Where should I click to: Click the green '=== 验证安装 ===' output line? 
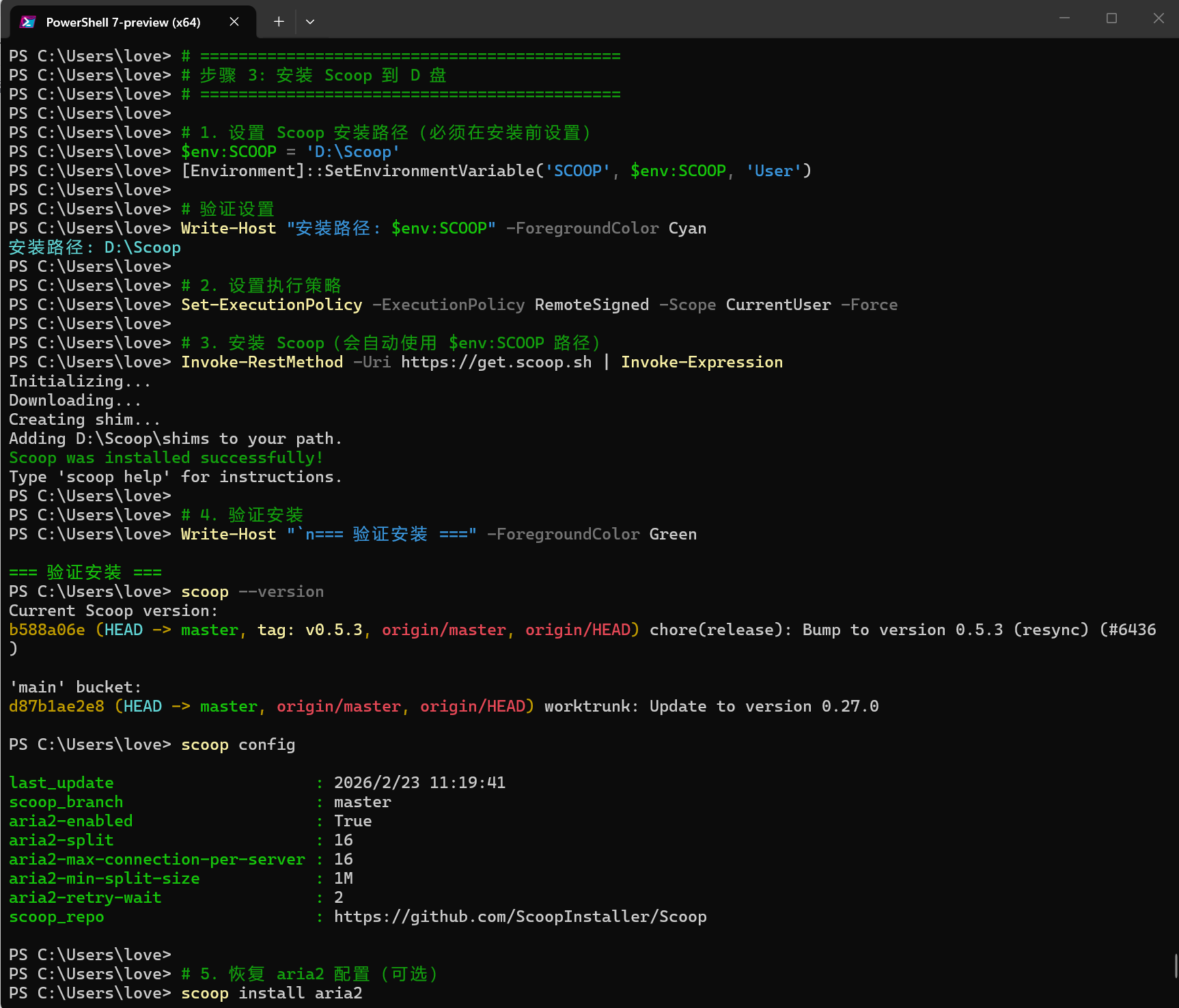tap(85, 572)
